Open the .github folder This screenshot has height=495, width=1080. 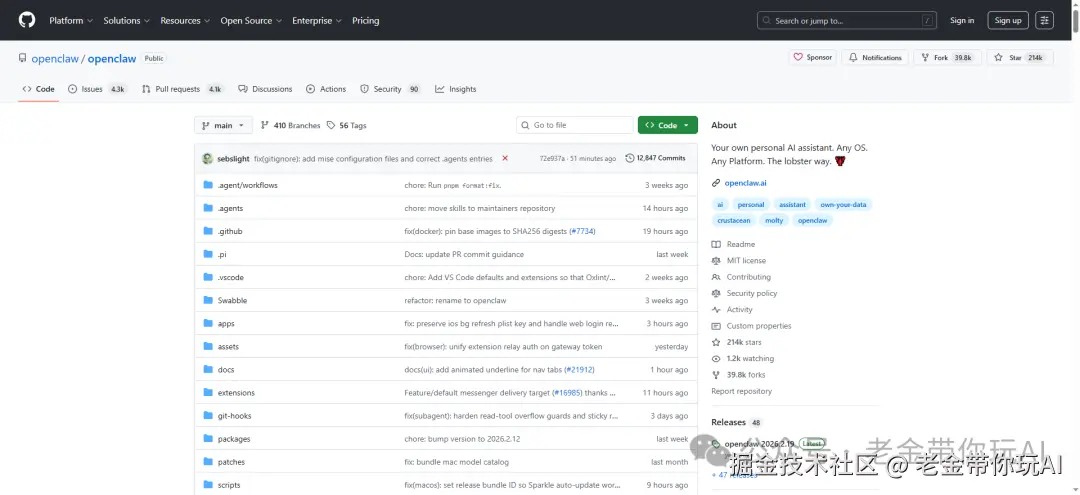pyautogui.click(x=230, y=231)
